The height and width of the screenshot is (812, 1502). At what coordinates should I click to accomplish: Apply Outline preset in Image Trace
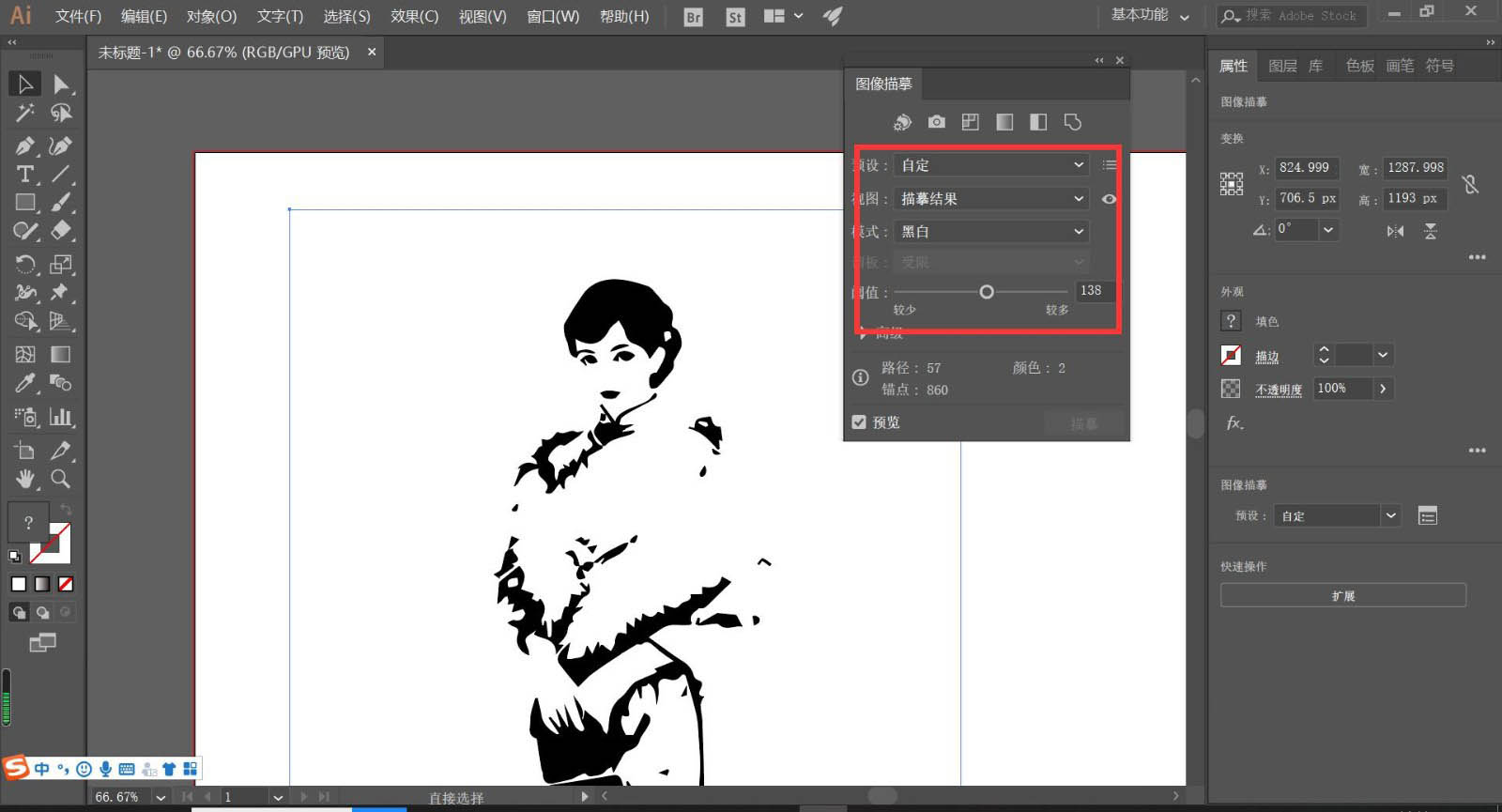(x=1073, y=122)
